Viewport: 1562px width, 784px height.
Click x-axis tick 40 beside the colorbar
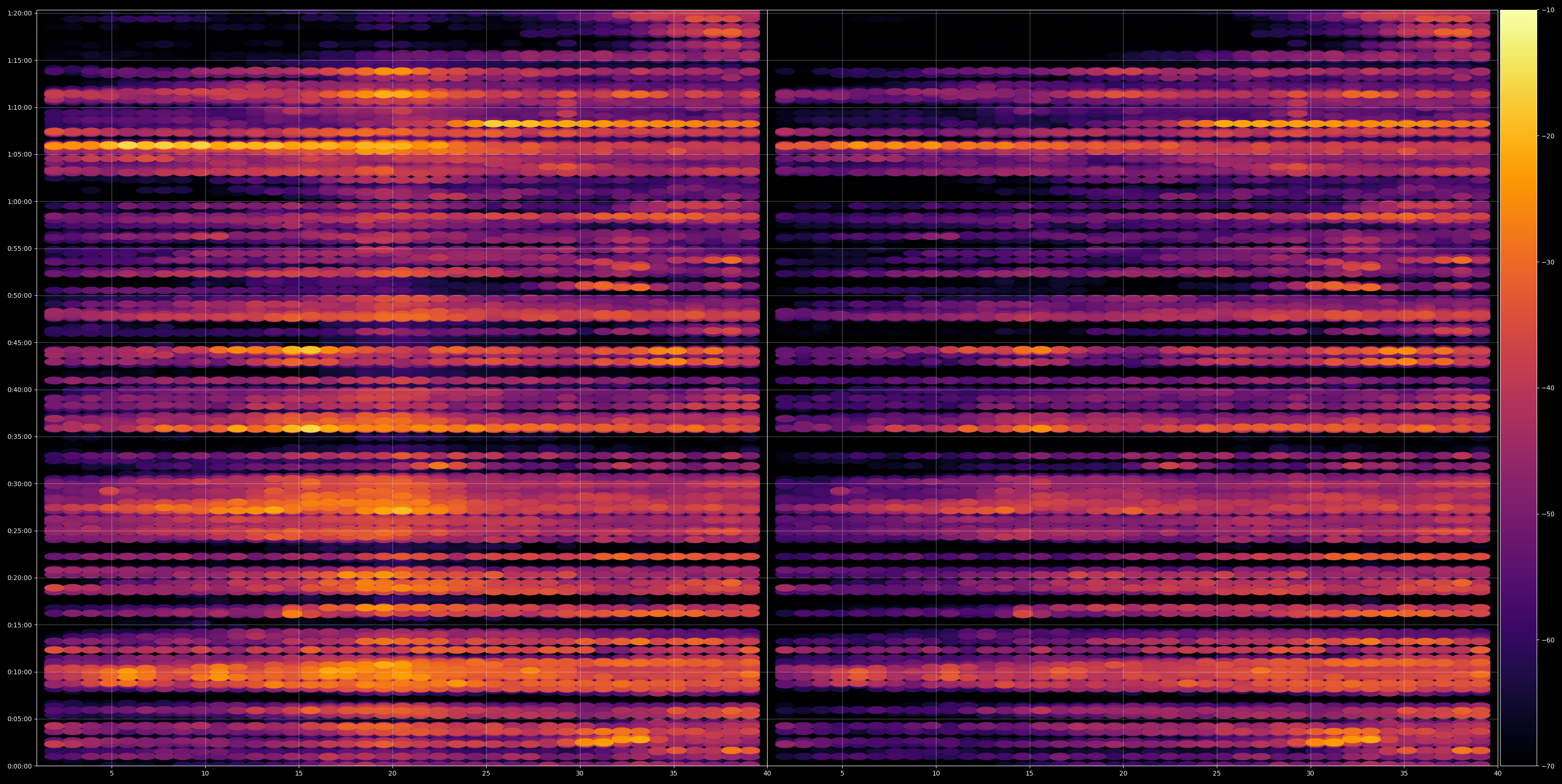pyautogui.click(x=1498, y=774)
